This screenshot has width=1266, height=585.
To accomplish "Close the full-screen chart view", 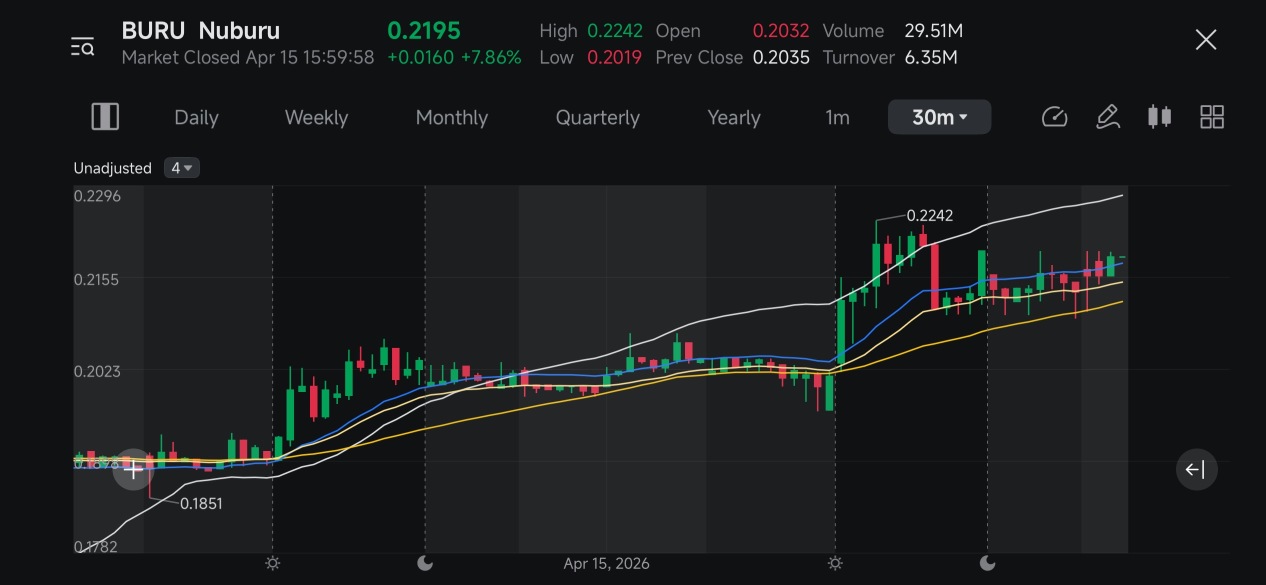I will point(1206,40).
